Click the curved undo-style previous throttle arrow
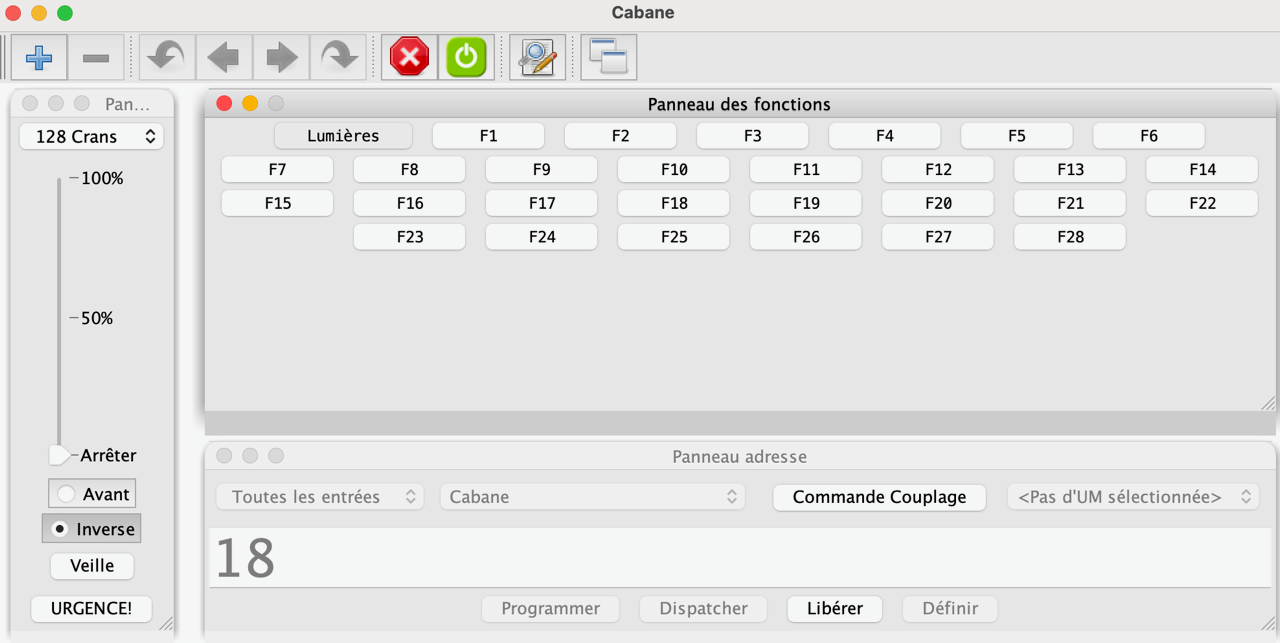 [x=166, y=57]
